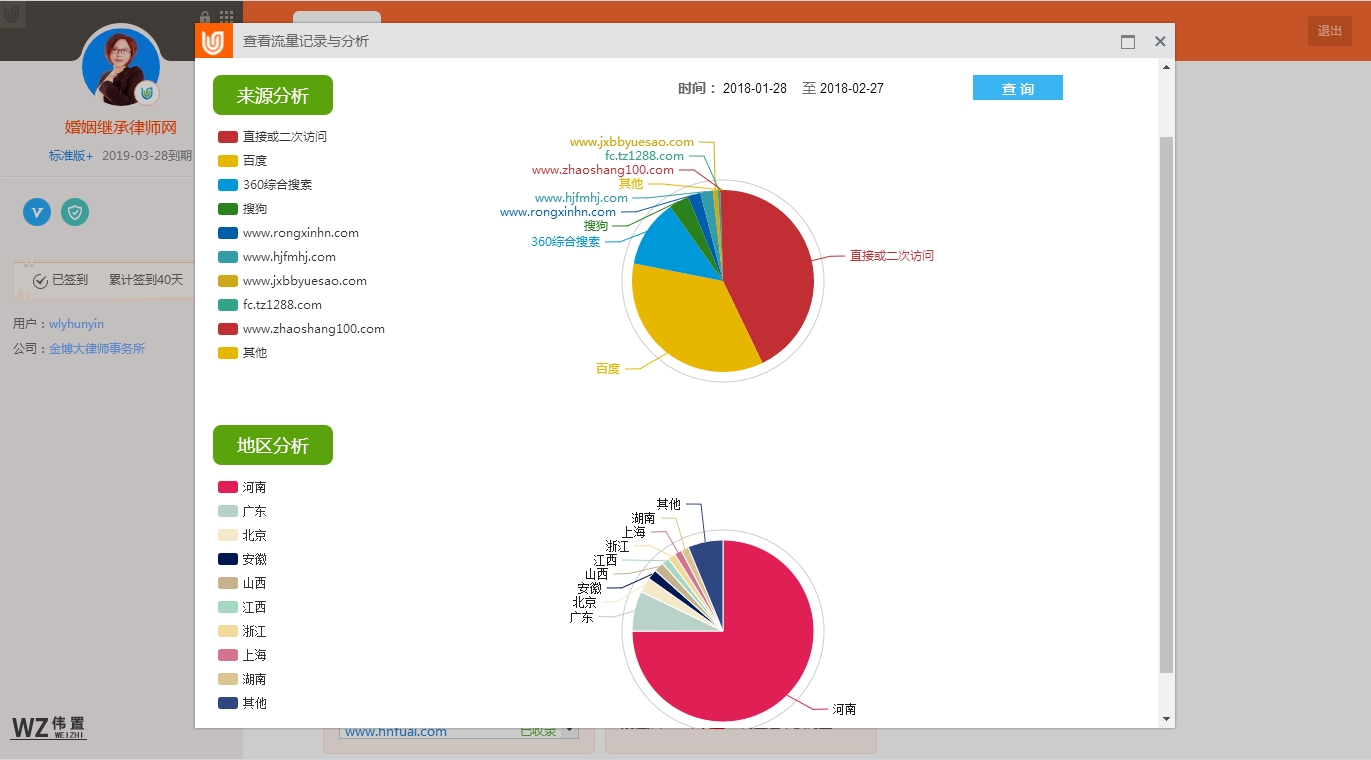Click the red 直接或二次访问 color swatch in legend
Screen dimensions: 1371x760
228,137
